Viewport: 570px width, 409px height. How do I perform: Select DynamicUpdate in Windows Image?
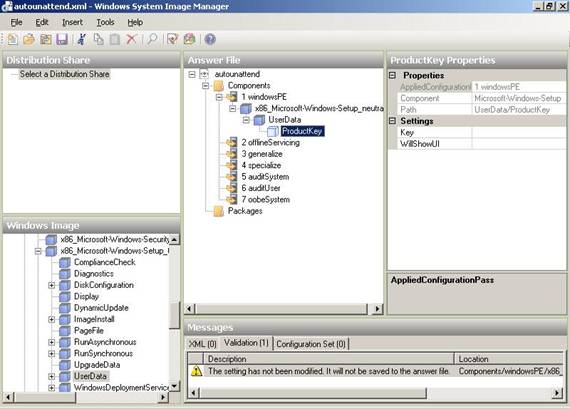pyautogui.click(x=101, y=308)
